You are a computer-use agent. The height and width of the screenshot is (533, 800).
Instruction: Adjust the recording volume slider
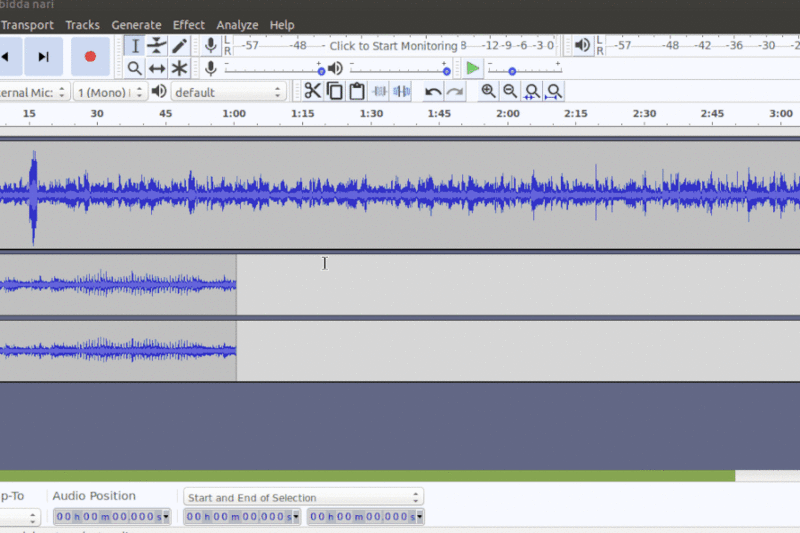[273, 69]
